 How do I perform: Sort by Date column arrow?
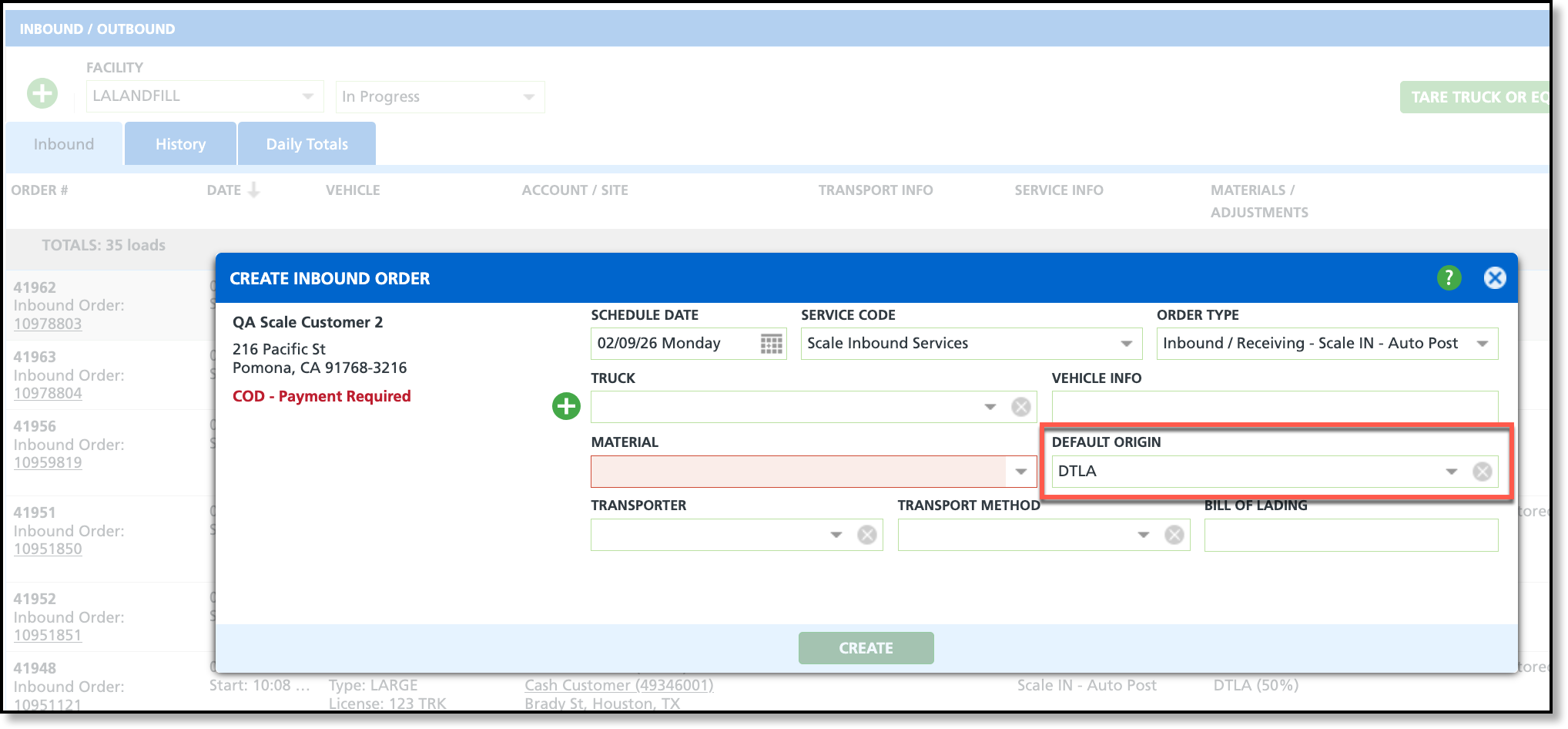(254, 190)
